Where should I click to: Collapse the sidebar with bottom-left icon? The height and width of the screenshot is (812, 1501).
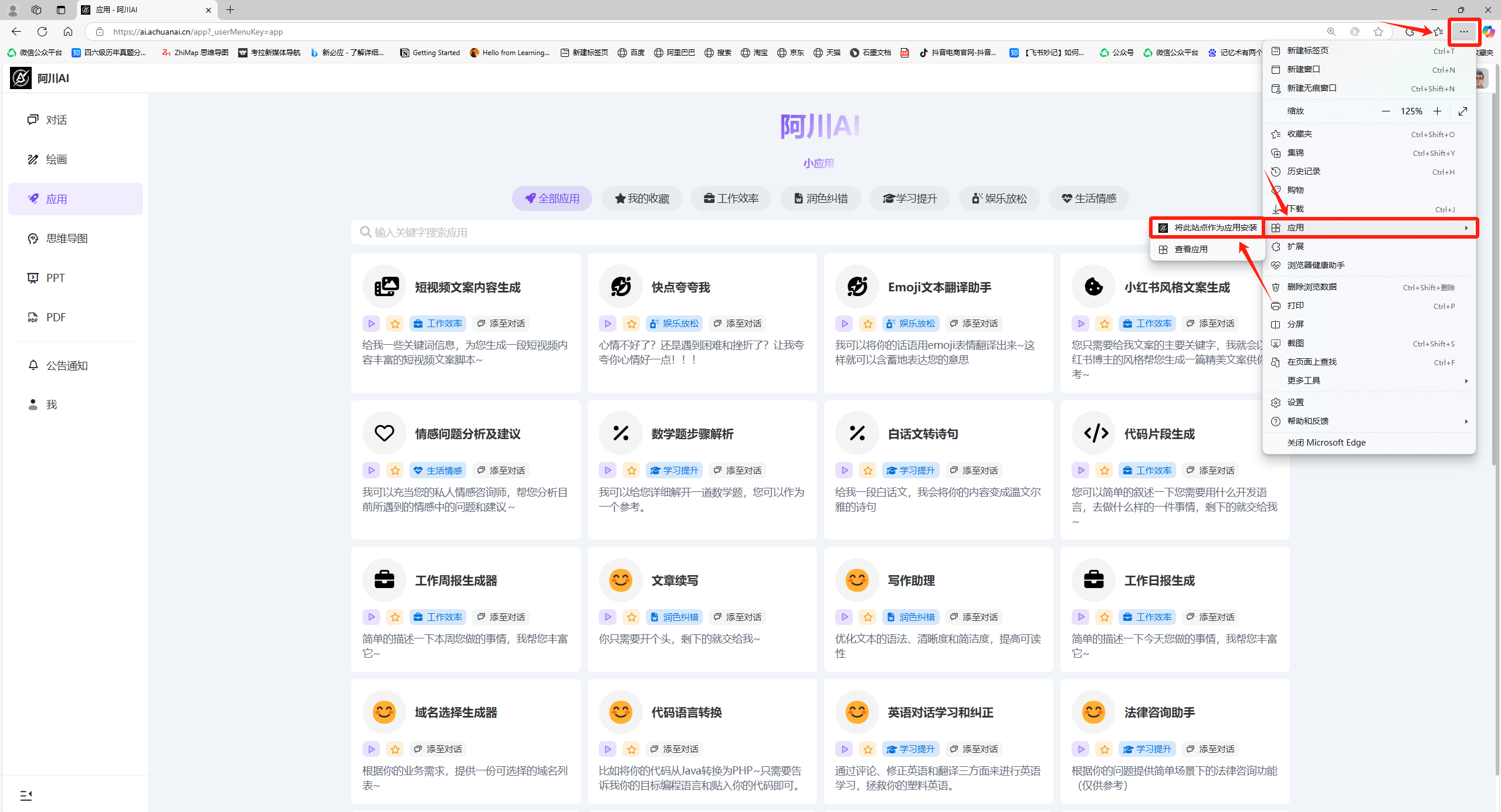click(x=26, y=795)
